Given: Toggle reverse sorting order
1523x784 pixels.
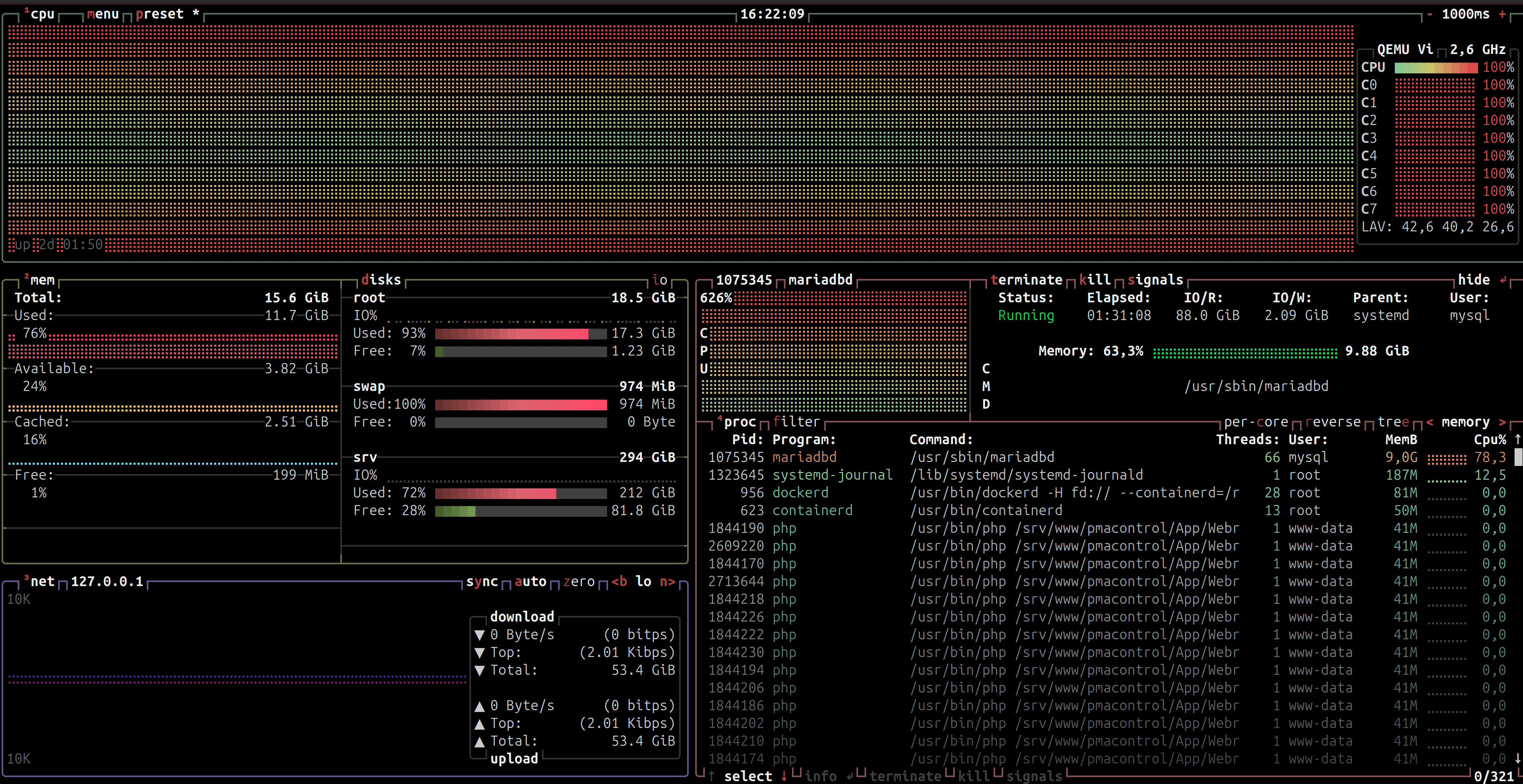Looking at the screenshot, I should (1333, 422).
